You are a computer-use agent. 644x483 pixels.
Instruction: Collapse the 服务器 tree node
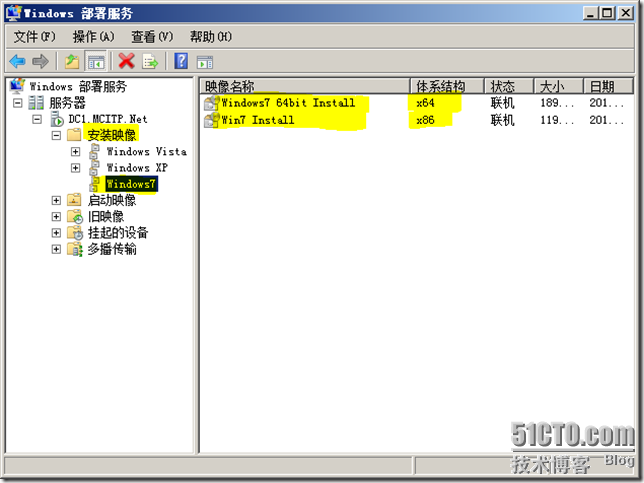[17, 102]
